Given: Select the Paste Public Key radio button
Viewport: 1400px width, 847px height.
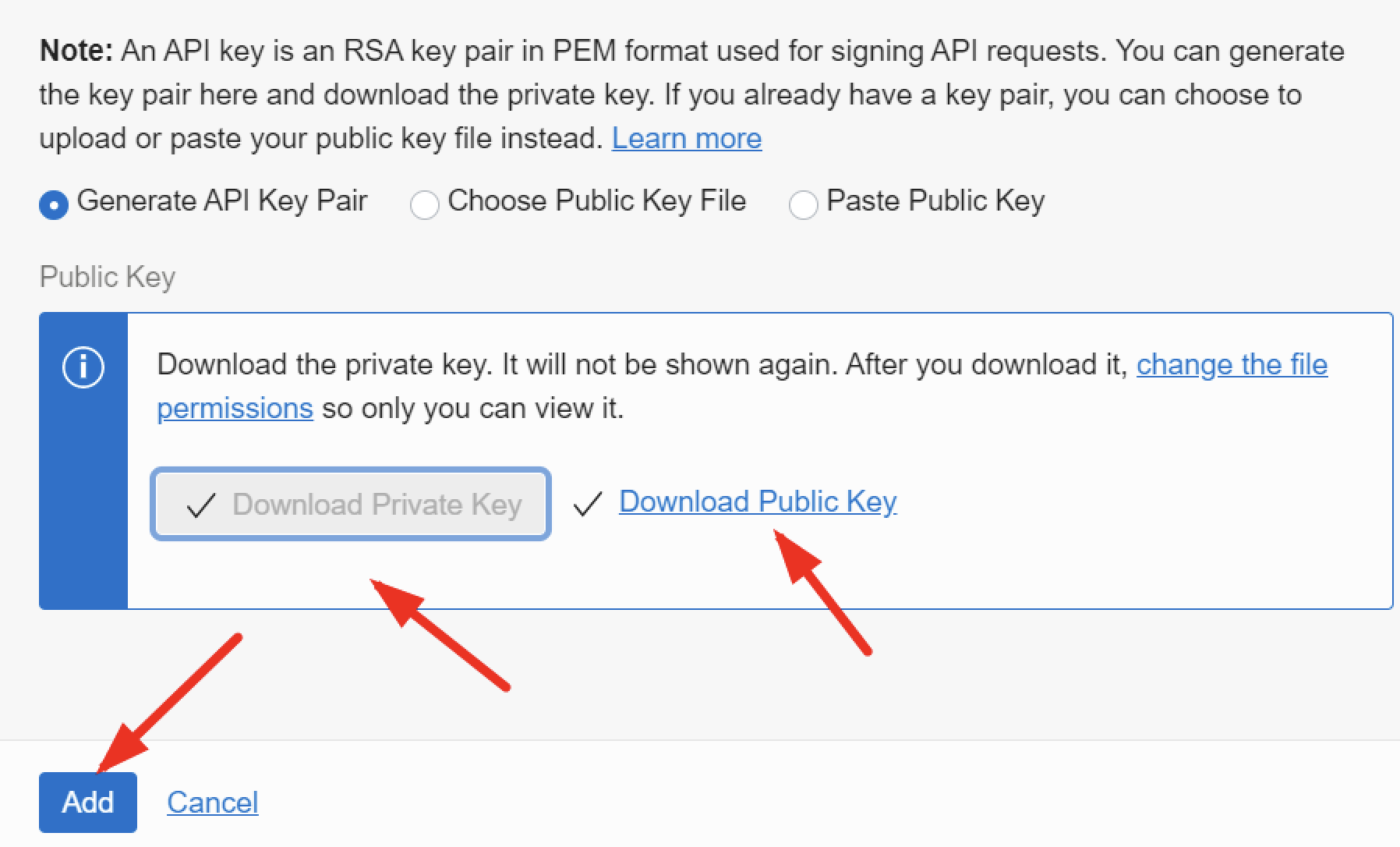Looking at the screenshot, I should click(x=803, y=205).
